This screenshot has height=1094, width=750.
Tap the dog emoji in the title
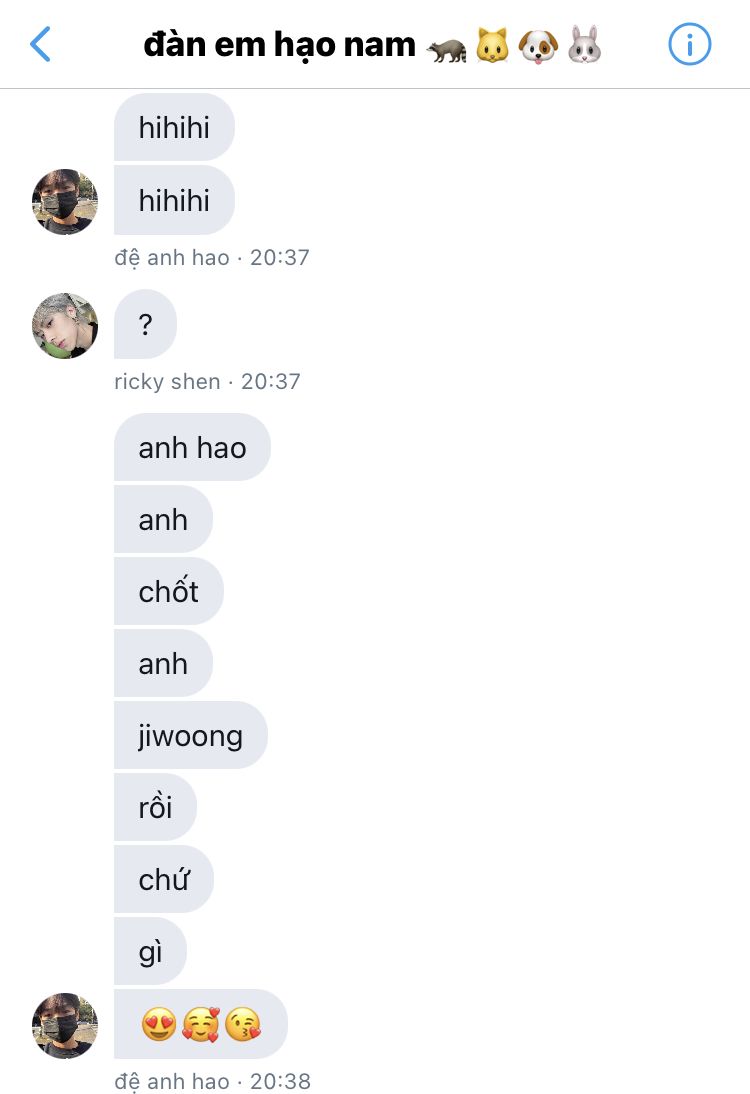click(x=538, y=46)
